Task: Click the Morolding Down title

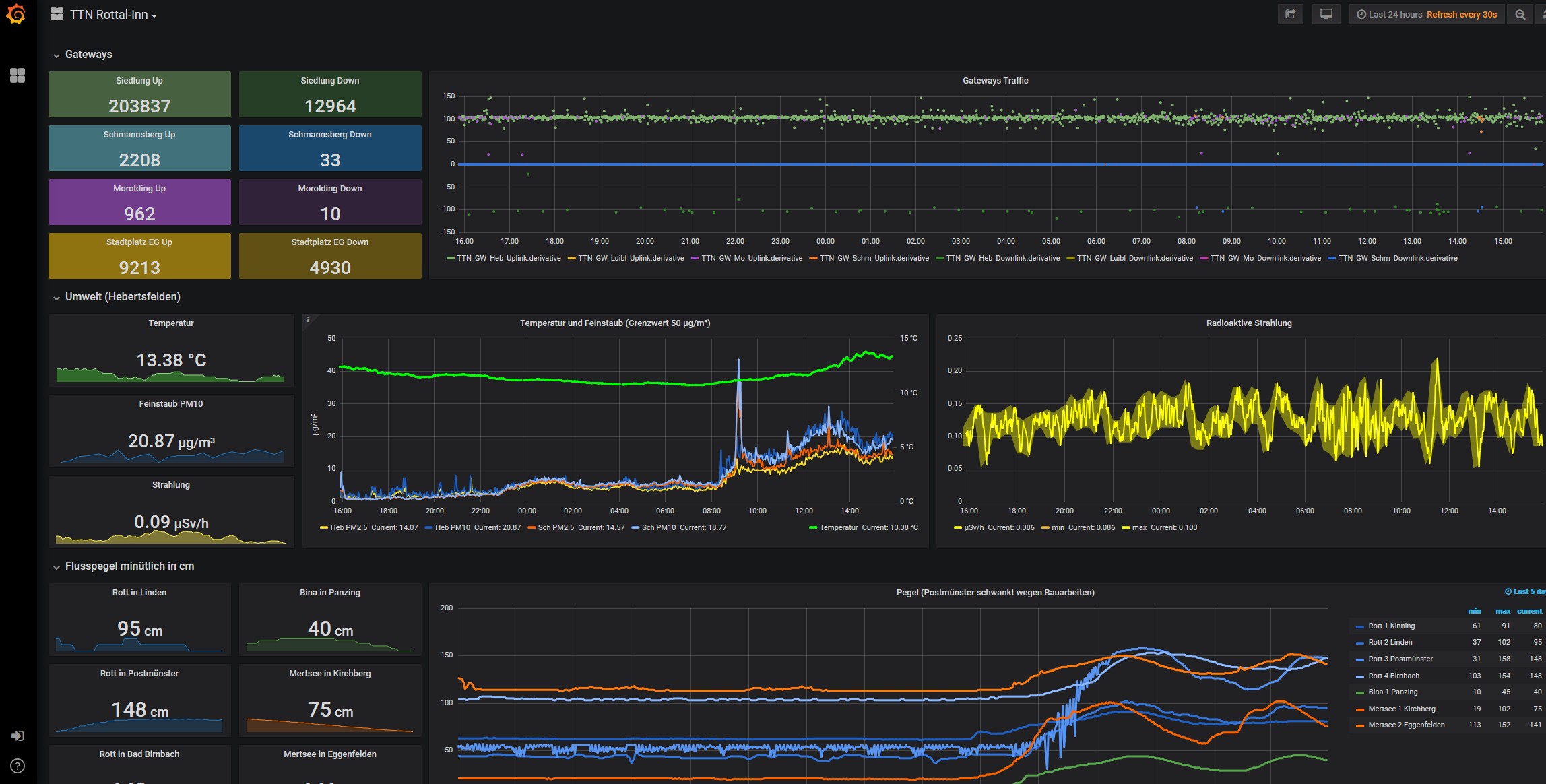Action: tap(330, 188)
